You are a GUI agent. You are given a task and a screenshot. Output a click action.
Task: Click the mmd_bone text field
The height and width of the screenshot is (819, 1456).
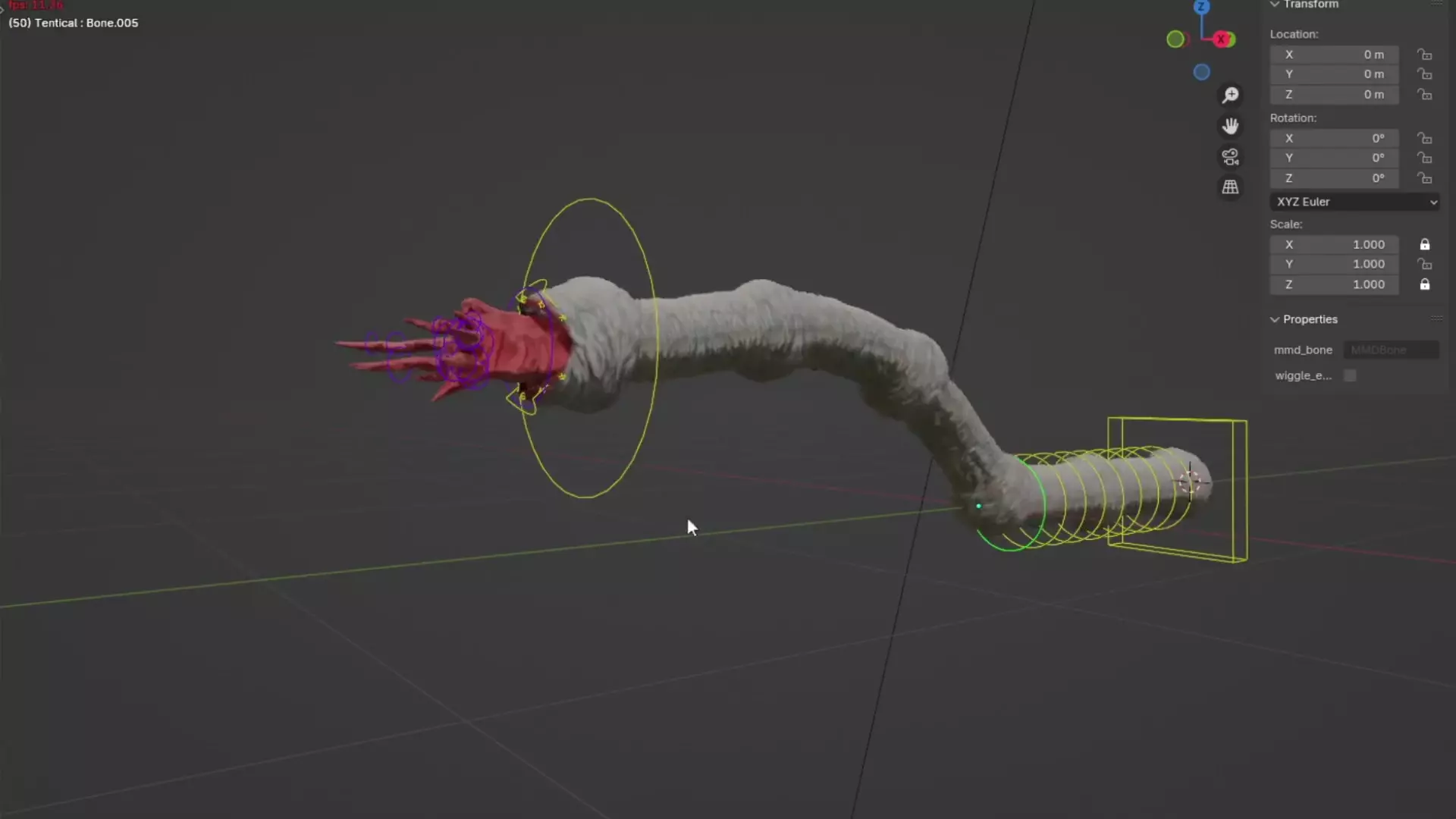coord(1391,350)
